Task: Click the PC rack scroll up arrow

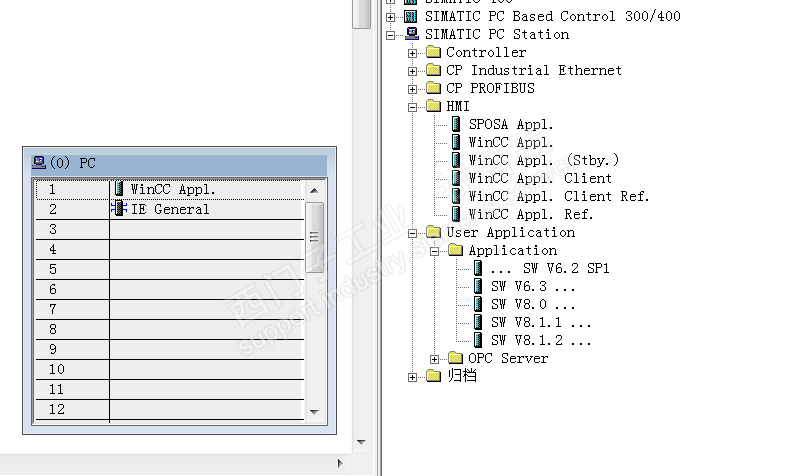Action: click(314, 190)
